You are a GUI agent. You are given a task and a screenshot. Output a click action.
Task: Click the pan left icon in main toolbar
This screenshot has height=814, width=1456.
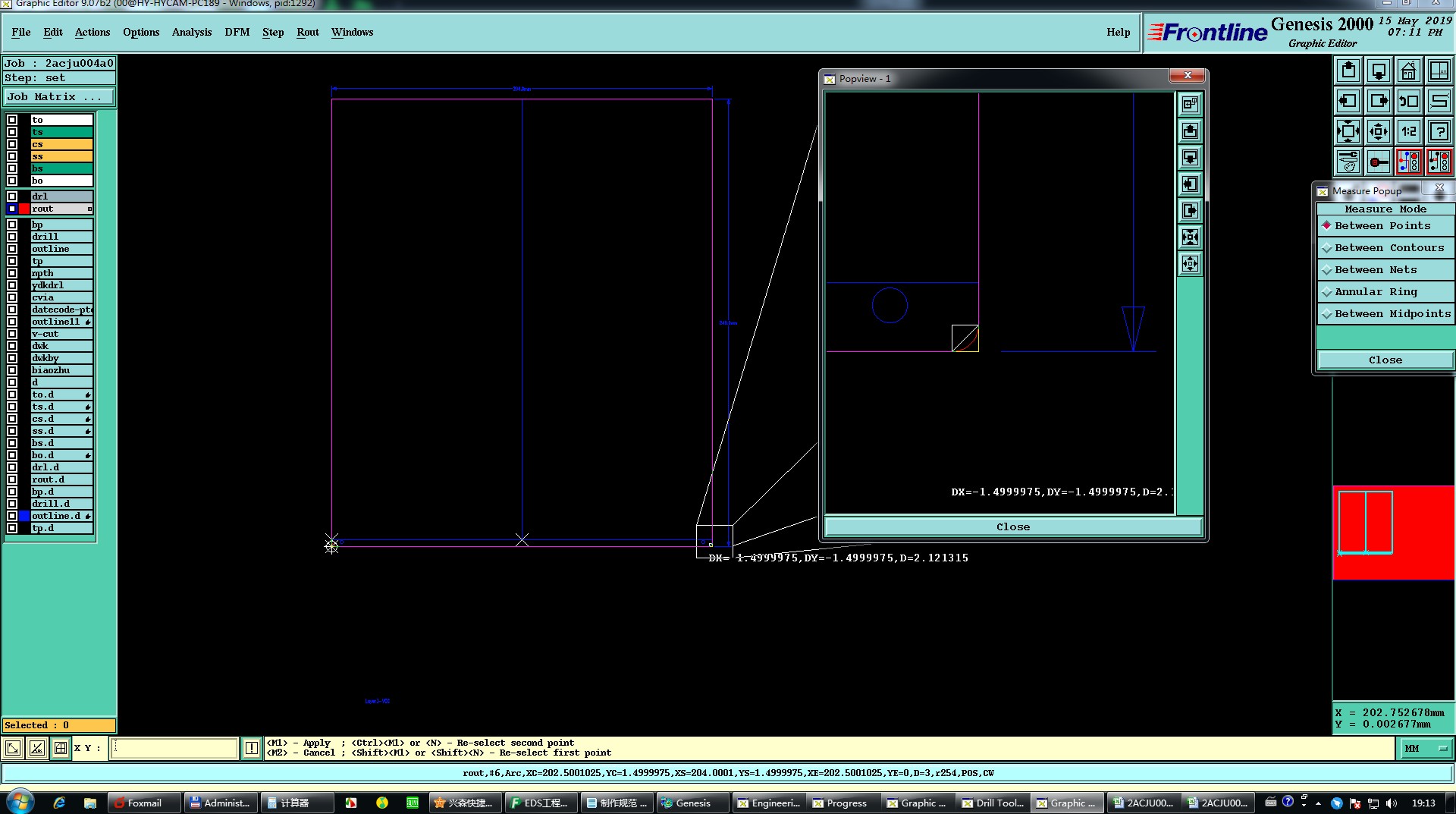(1348, 101)
